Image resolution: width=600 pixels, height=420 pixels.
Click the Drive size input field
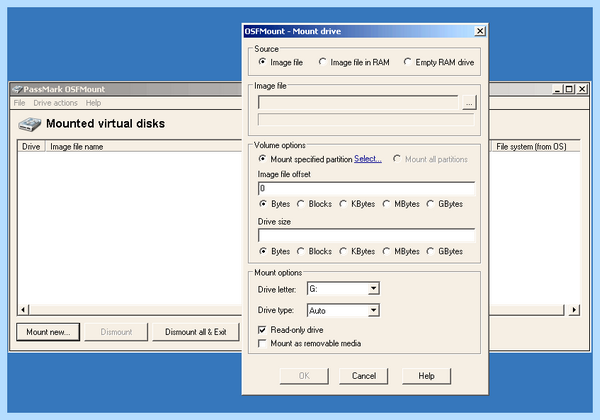366,236
